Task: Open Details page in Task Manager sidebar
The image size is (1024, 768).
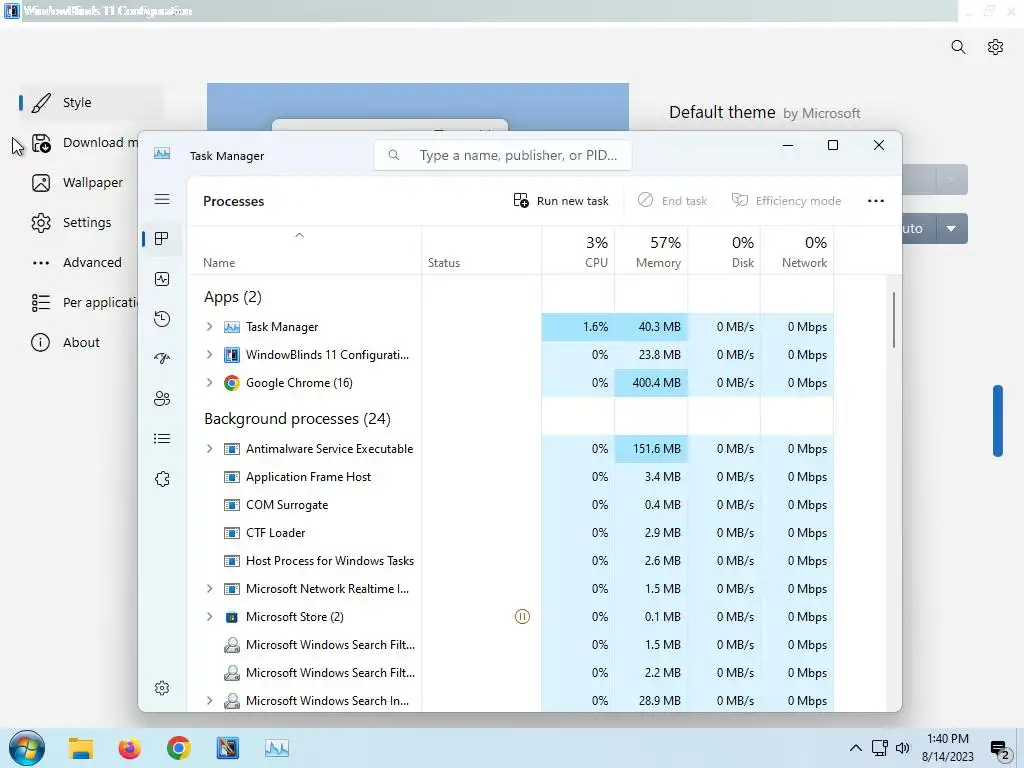Action: tap(162, 438)
